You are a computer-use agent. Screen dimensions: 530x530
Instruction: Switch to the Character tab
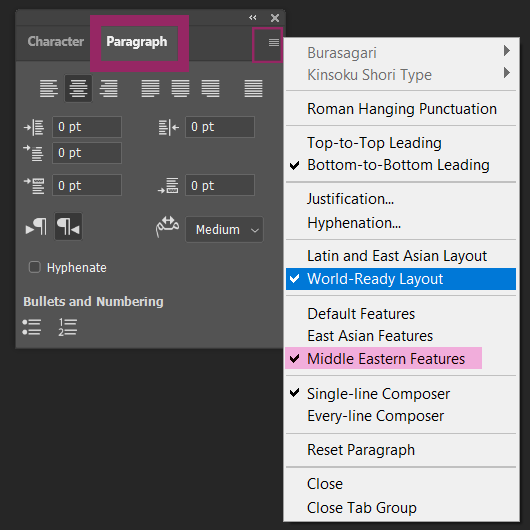56,41
